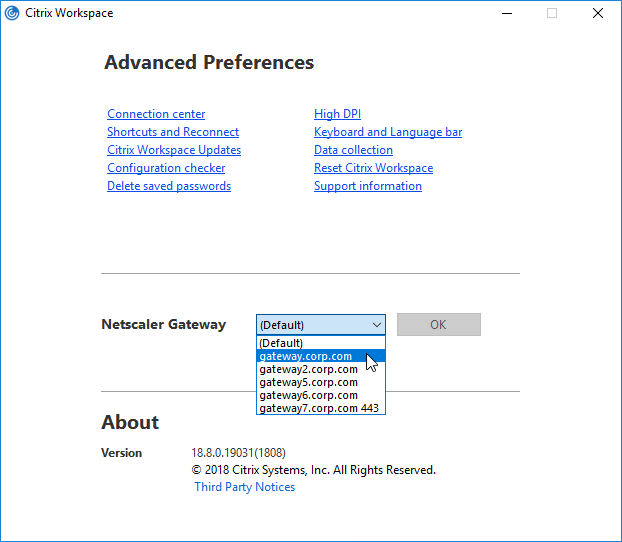Click Reset Citrix Workspace link
Screen dimensions: 622x542
click(373, 168)
